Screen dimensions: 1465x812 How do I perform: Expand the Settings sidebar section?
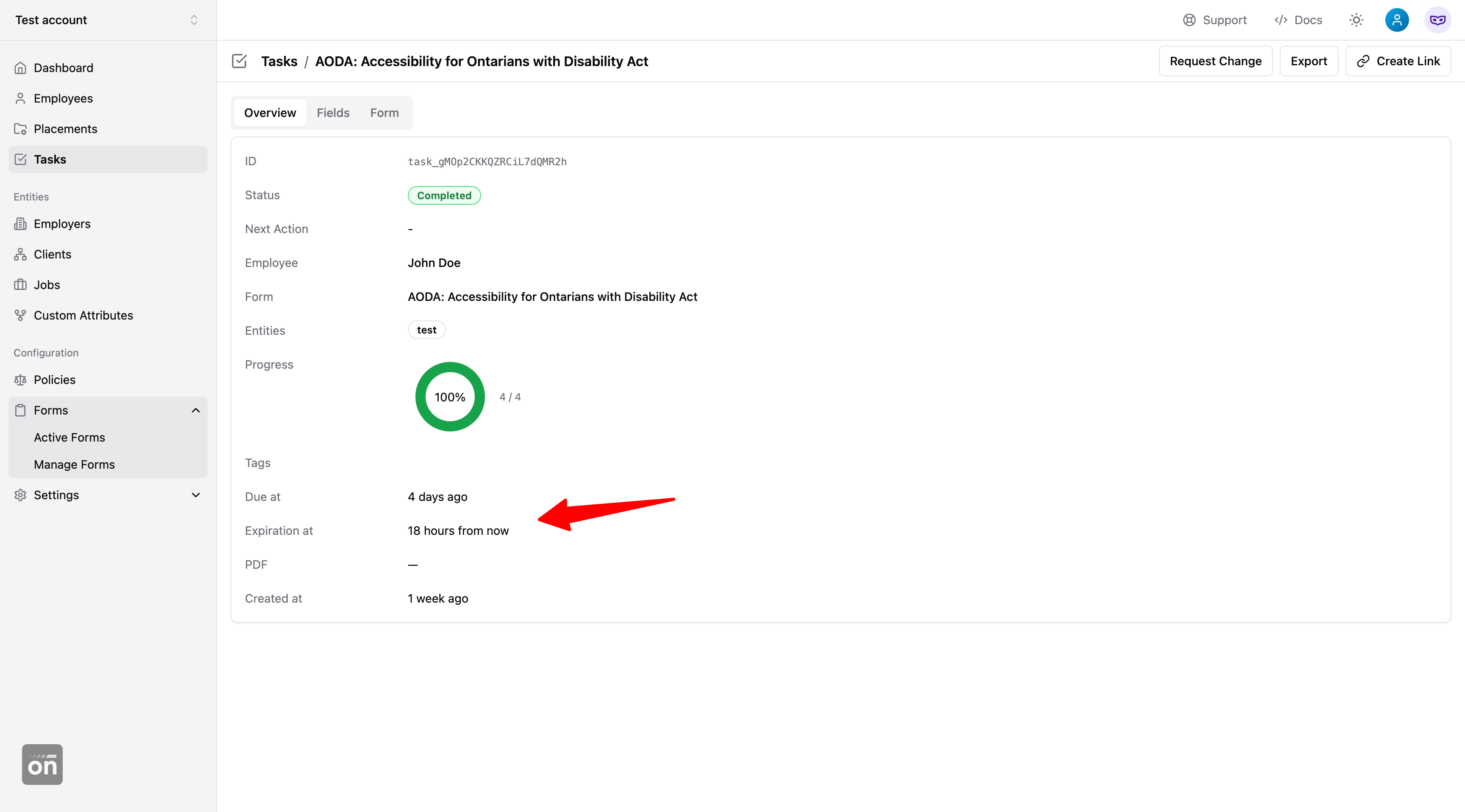[196, 495]
